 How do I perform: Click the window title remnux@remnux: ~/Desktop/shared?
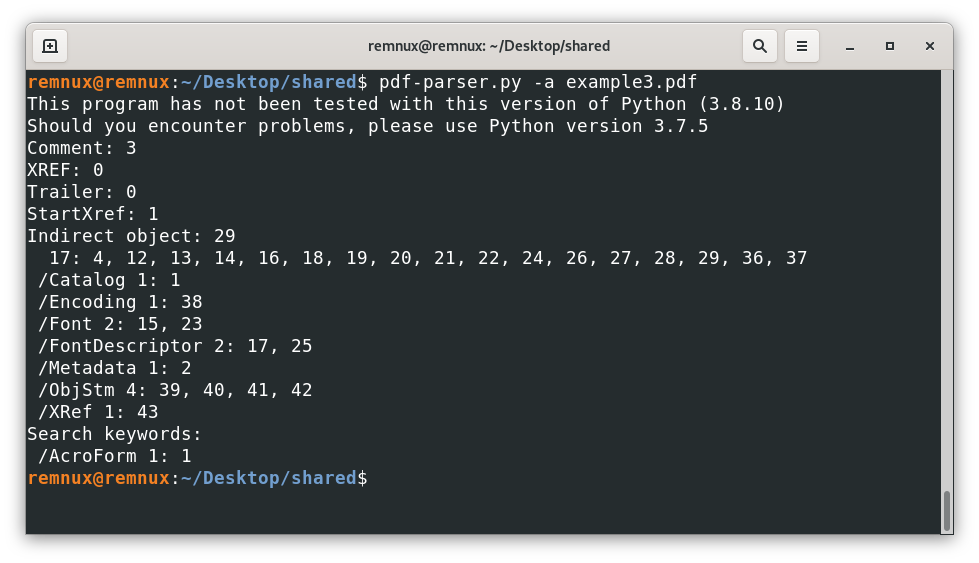pos(489,46)
